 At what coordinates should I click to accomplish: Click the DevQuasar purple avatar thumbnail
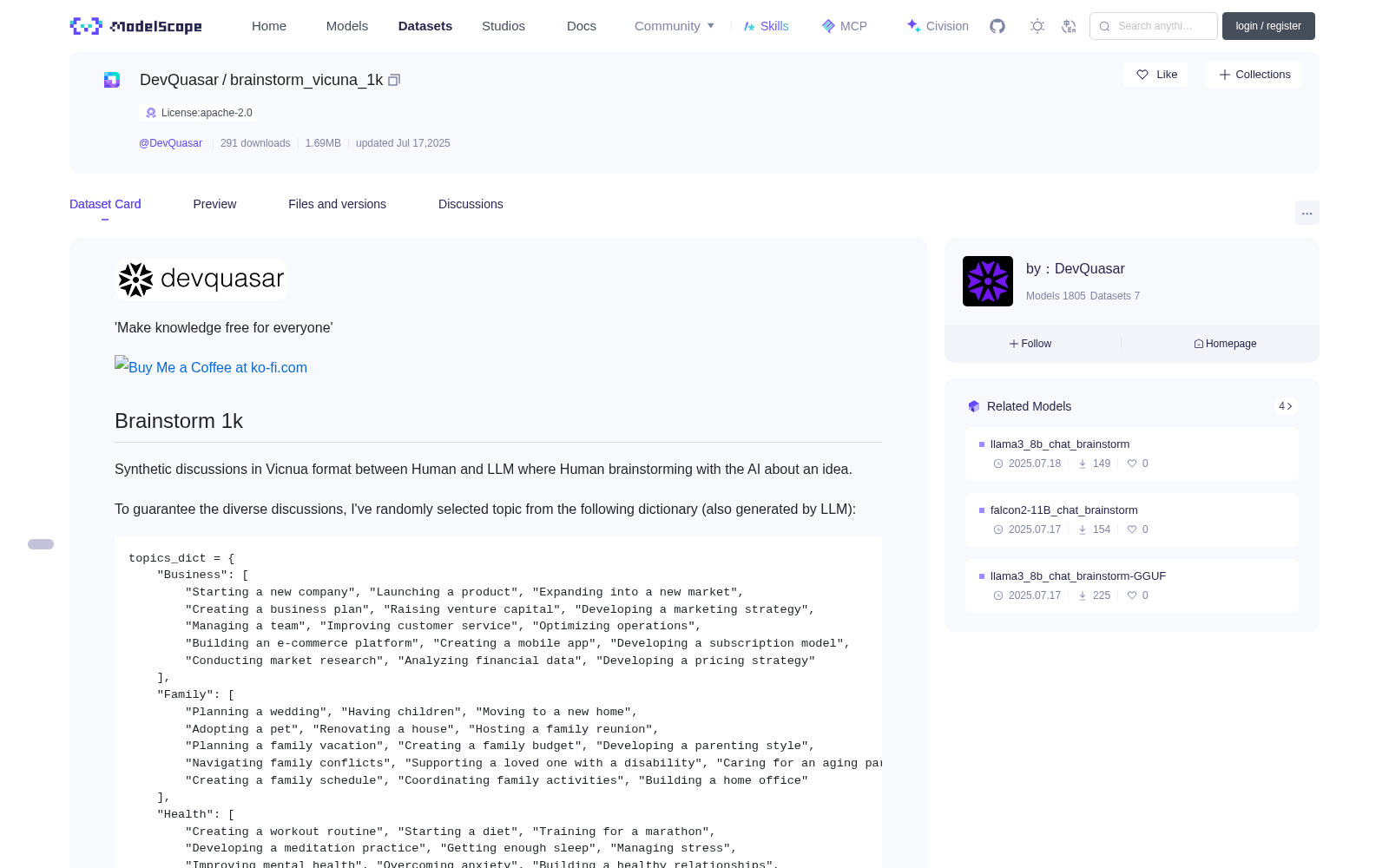[988, 281]
